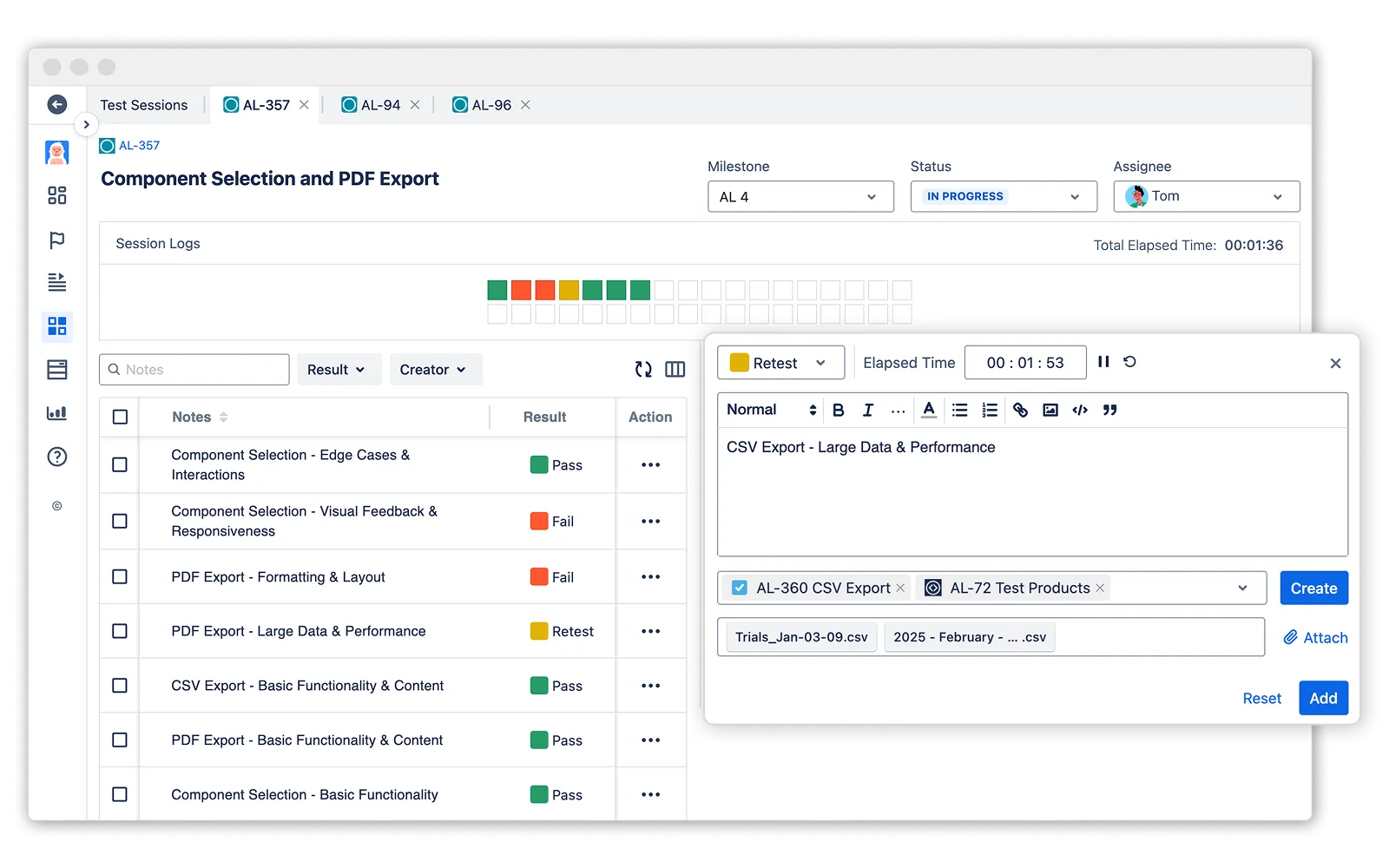Open the Assignee Tom dropdown
This screenshot has height=868, width=1389.
[x=1207, y=196]
